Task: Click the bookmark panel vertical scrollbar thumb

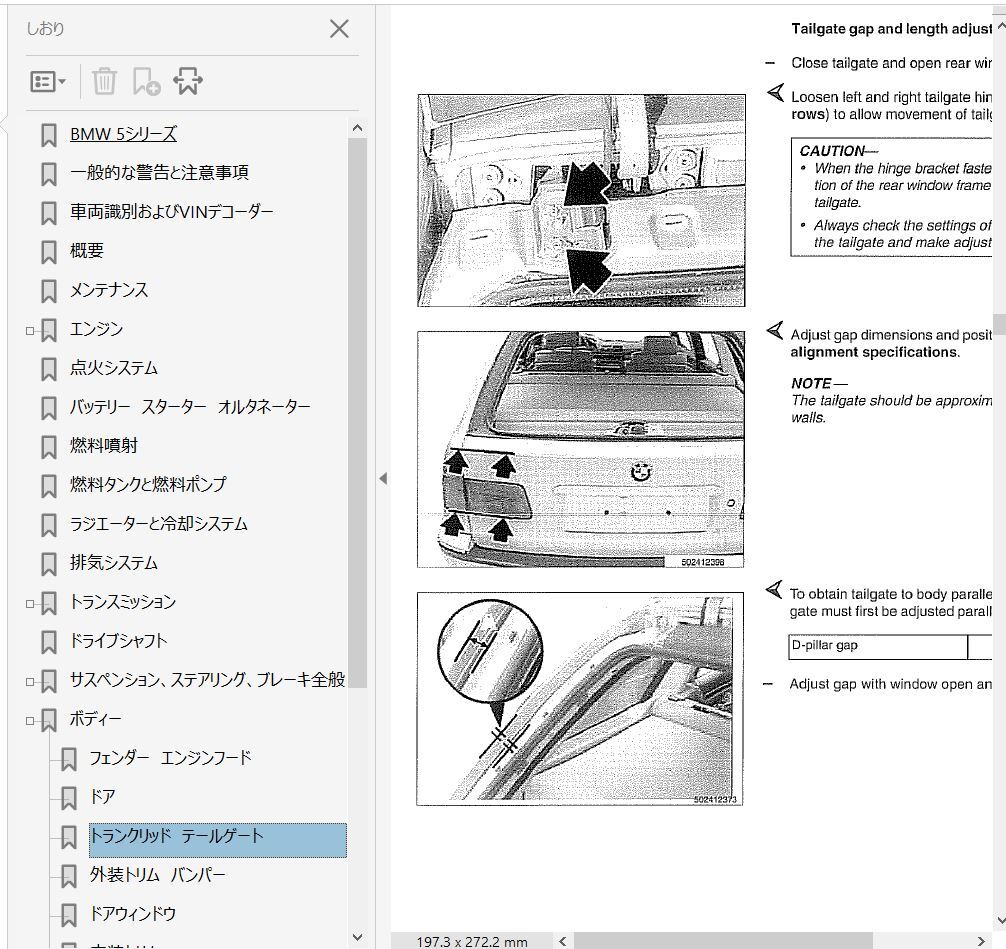Action: (357, 412)
